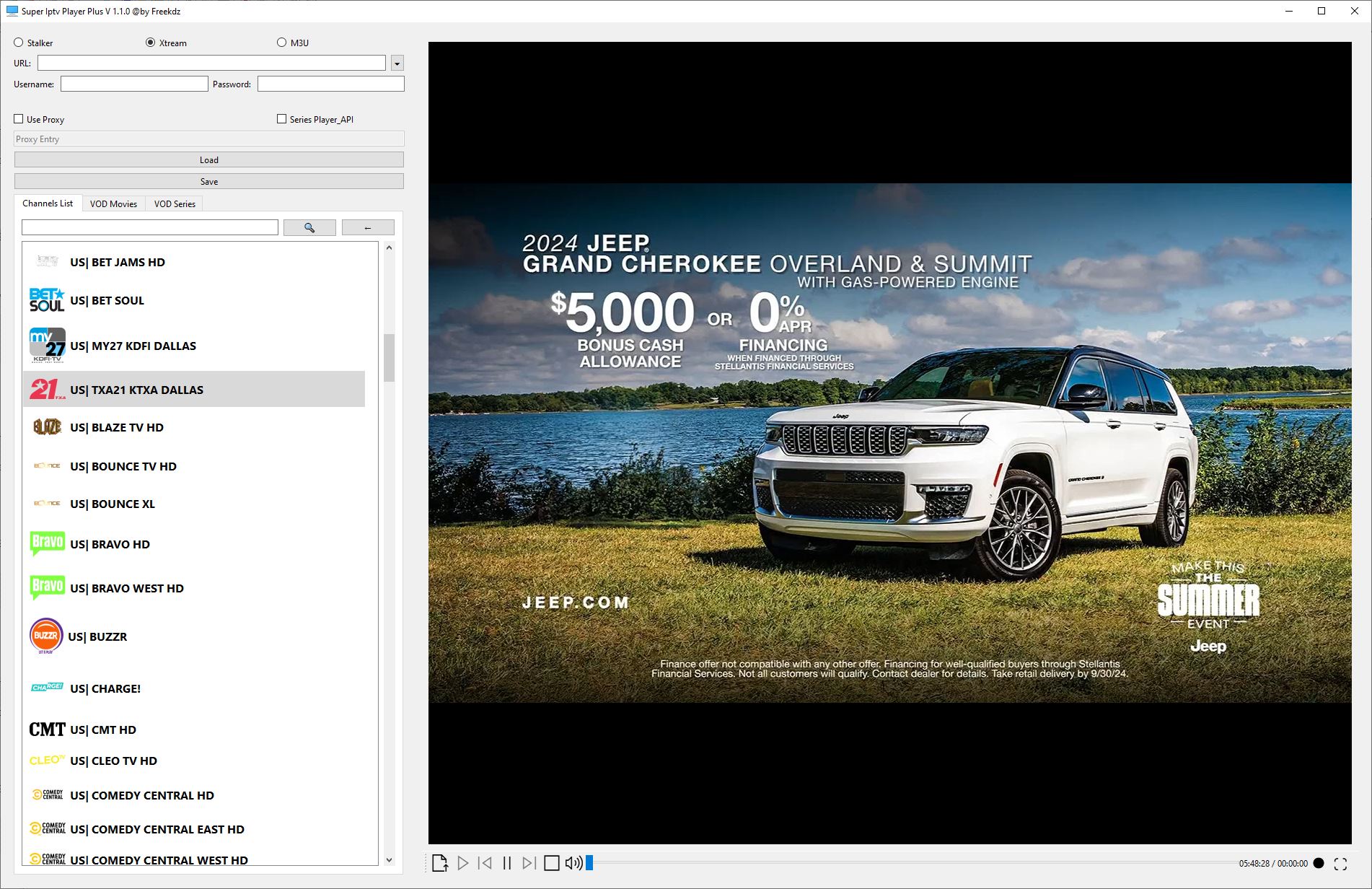The width and height of the screenshot is (1372, 889).
Task: Click the app icon in title bar
Action: [12, 11]
